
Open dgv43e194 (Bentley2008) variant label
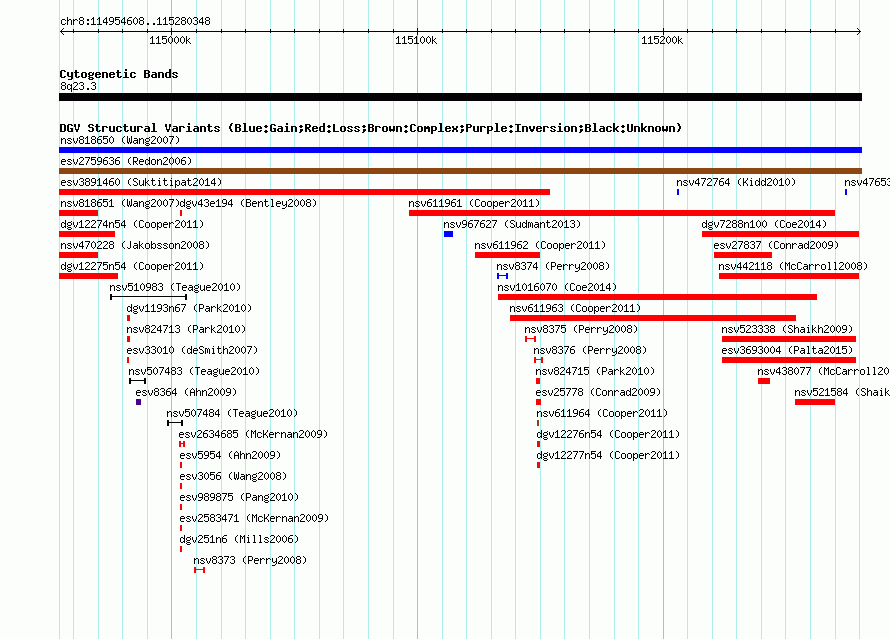(x=248, y=203)
